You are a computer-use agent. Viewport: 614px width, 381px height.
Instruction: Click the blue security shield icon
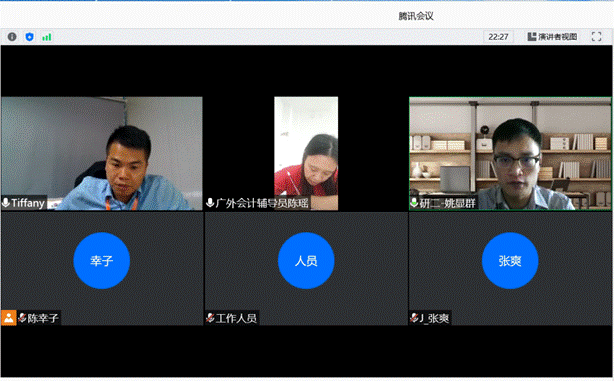29,37
